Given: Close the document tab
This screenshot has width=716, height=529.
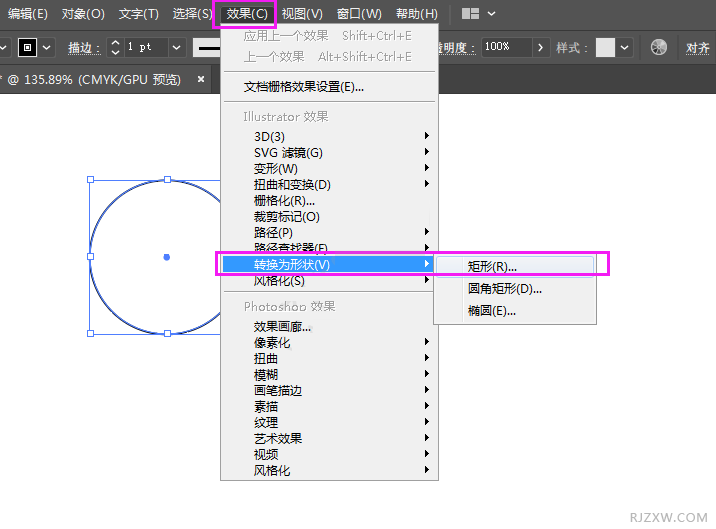Looking at the screenshot, I should [x=201, y=79].
